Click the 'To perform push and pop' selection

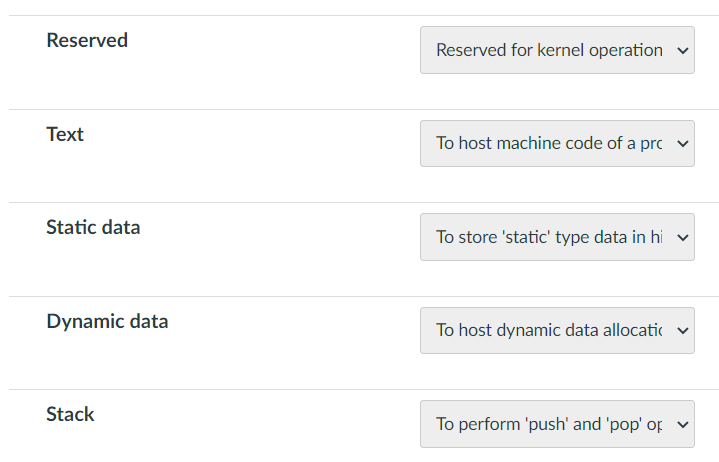[549, 424]
